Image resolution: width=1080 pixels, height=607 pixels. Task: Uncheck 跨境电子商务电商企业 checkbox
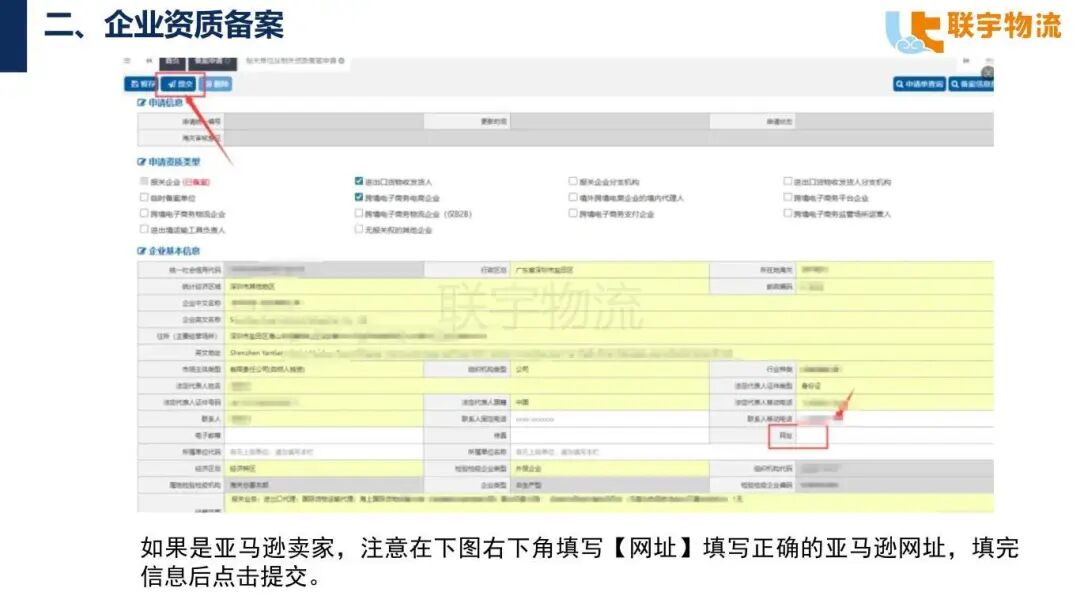pos(359,198)
